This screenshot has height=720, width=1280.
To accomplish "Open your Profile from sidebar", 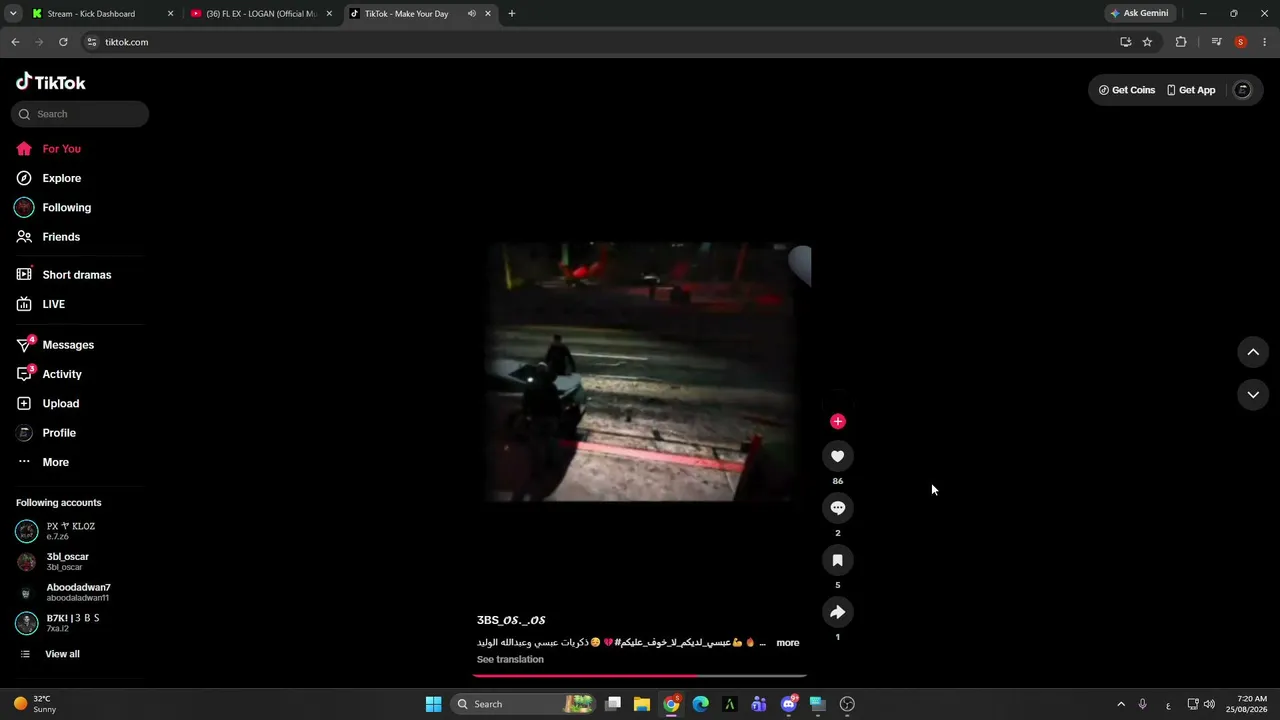I will tap(59, 433).
